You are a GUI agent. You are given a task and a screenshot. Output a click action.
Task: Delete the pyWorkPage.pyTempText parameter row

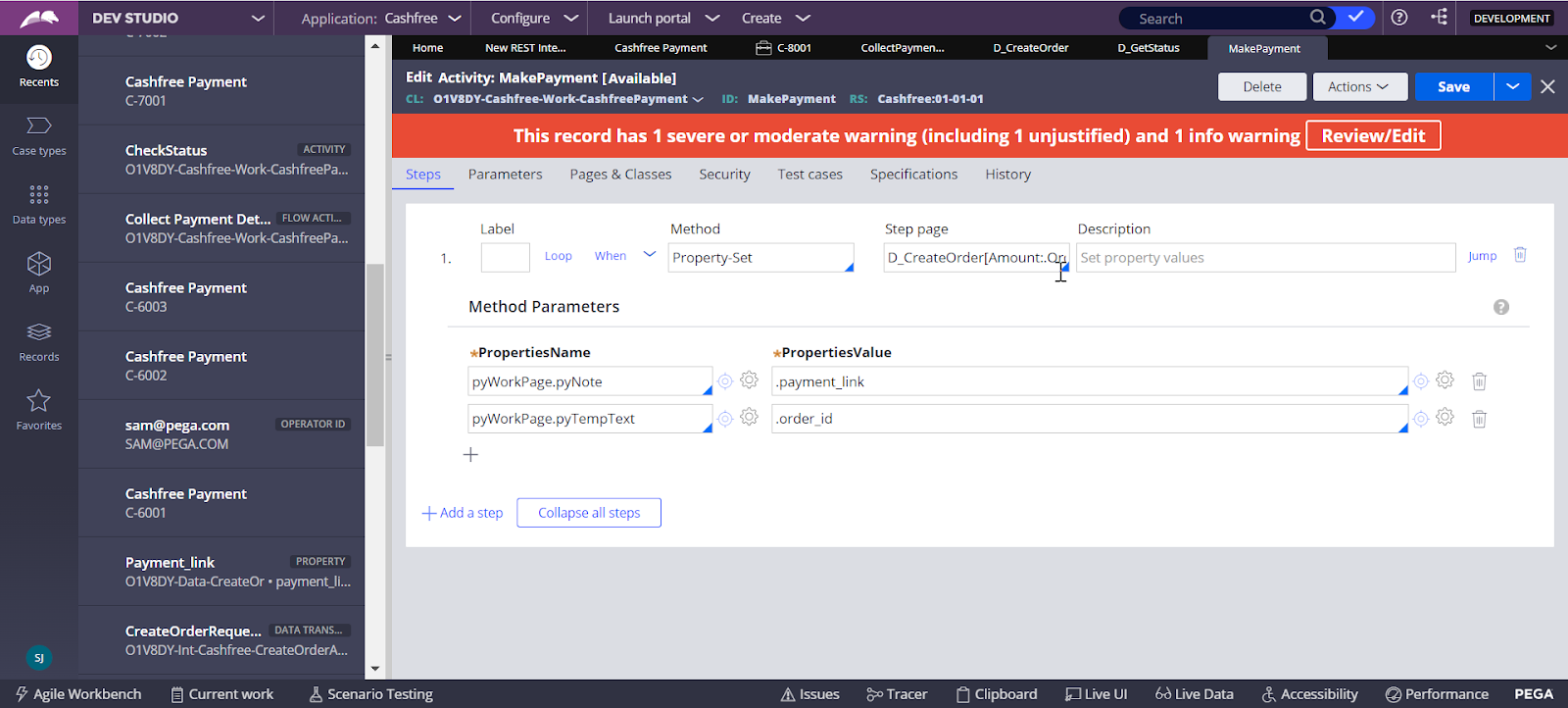click(x=1480, y=420)
